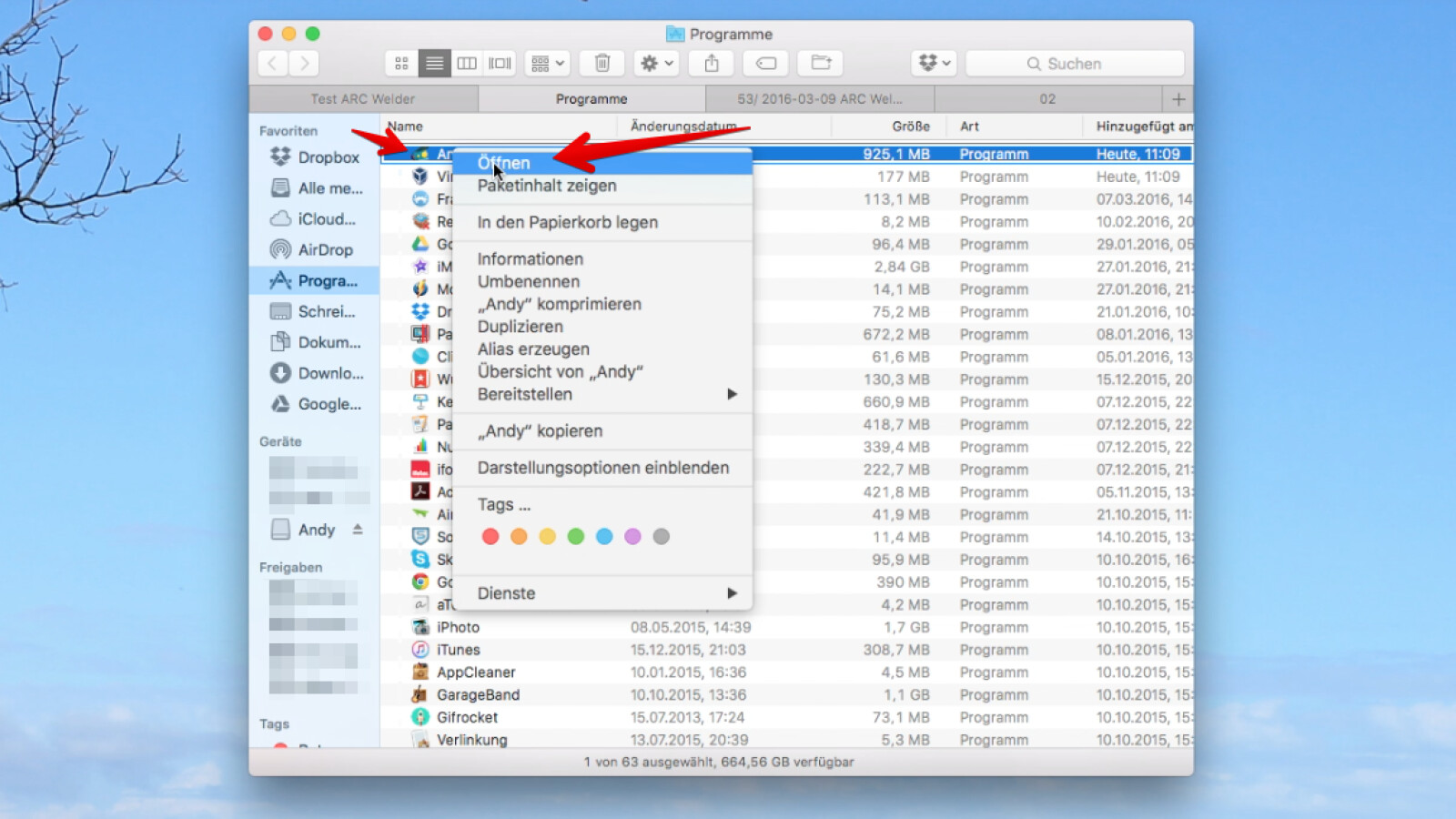Viewport: 1456px width, 819px height.
Task: Click the back navigation arrow
Action: (x=272, y=63)
